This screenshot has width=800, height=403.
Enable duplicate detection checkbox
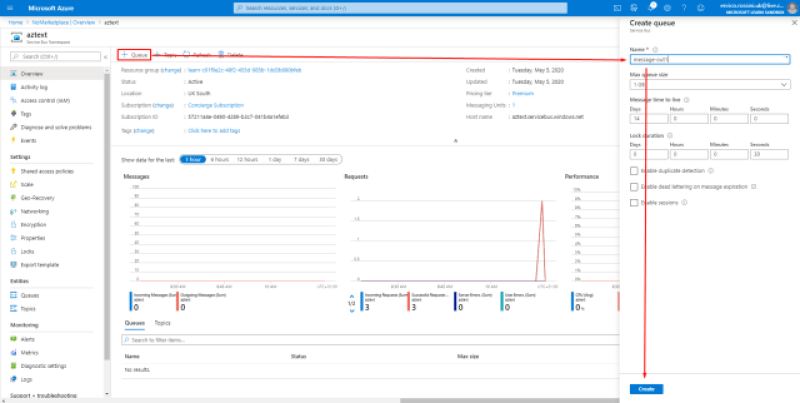(634, 171)
